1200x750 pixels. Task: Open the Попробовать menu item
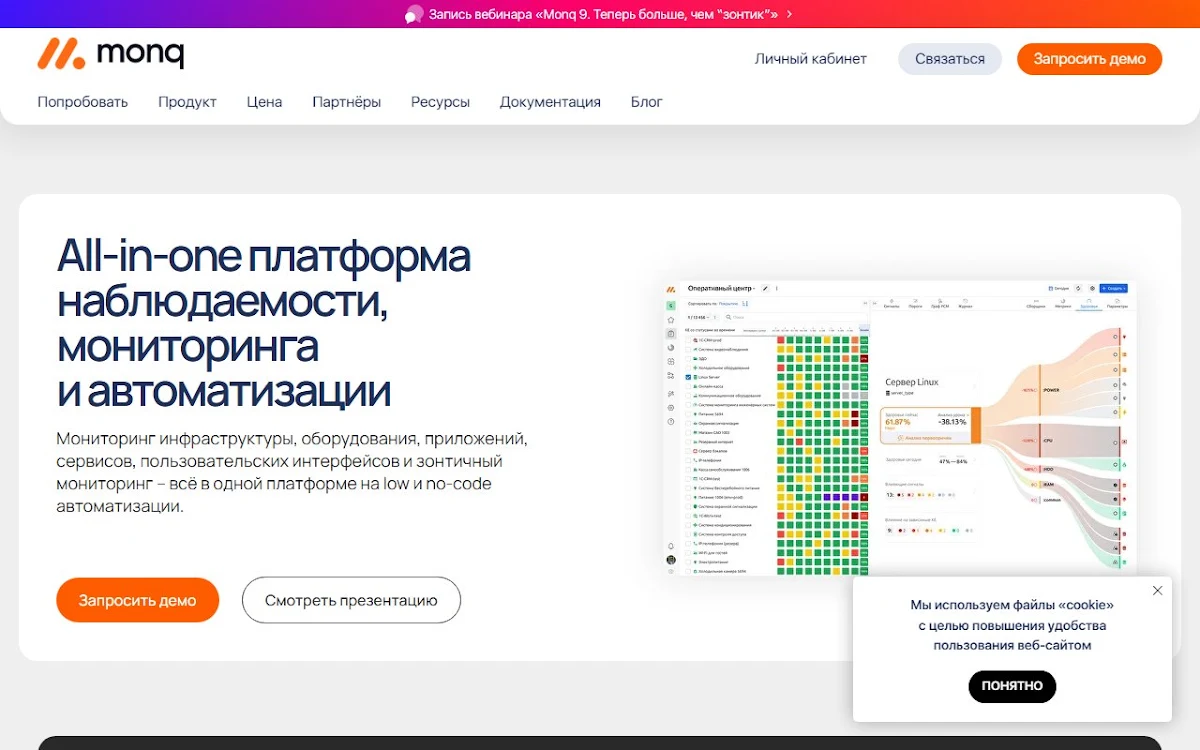(x=83, y=102)
